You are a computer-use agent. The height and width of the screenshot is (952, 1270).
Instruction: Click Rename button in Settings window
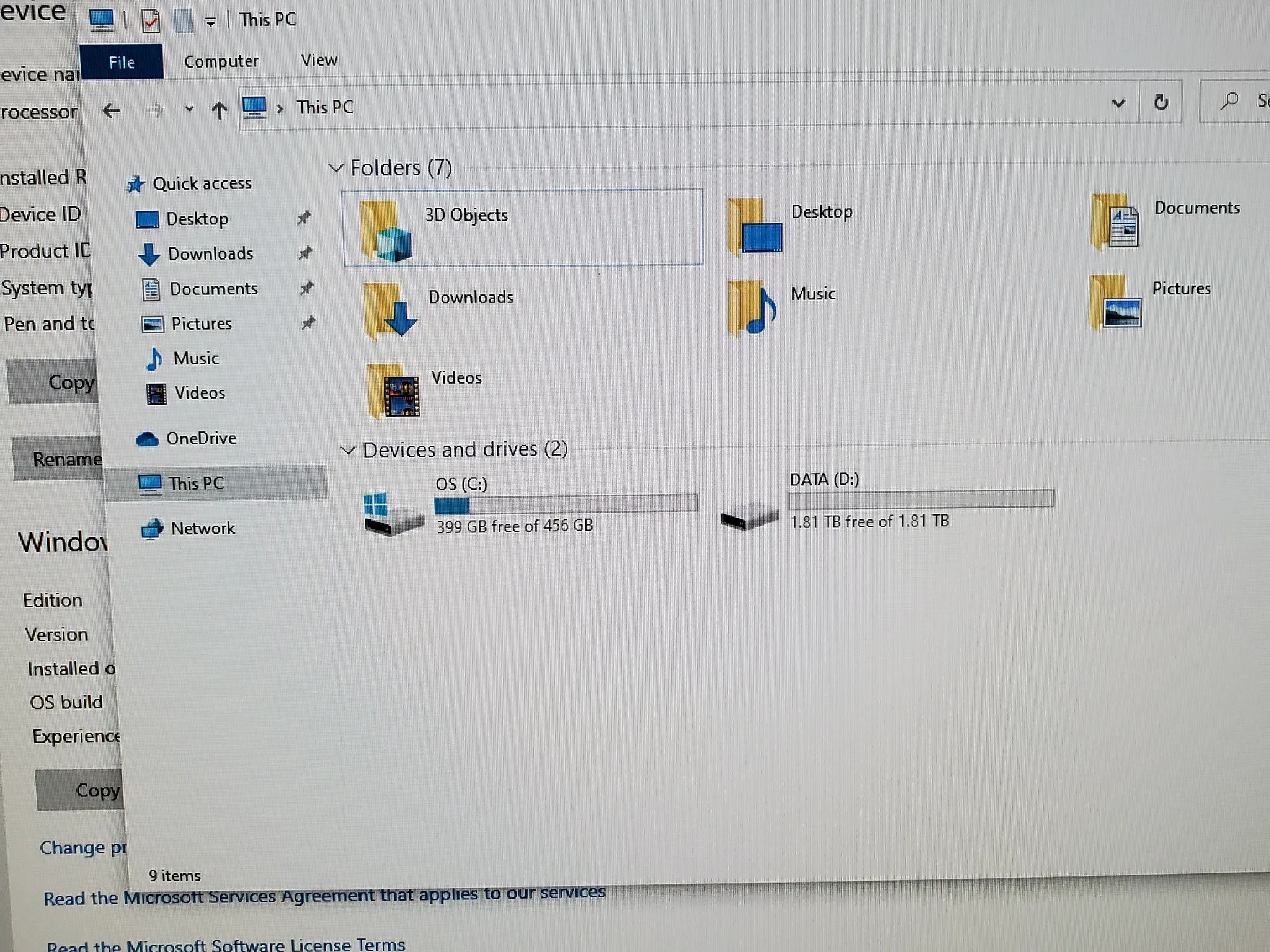click(x=60, y=459)
